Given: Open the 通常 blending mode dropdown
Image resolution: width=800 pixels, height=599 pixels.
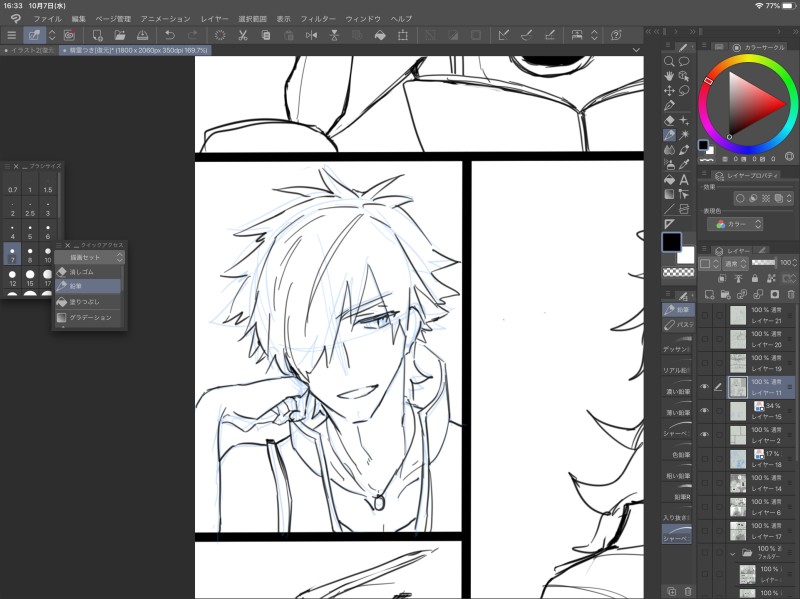Looking at the screenshot, I should coord(736,263).
